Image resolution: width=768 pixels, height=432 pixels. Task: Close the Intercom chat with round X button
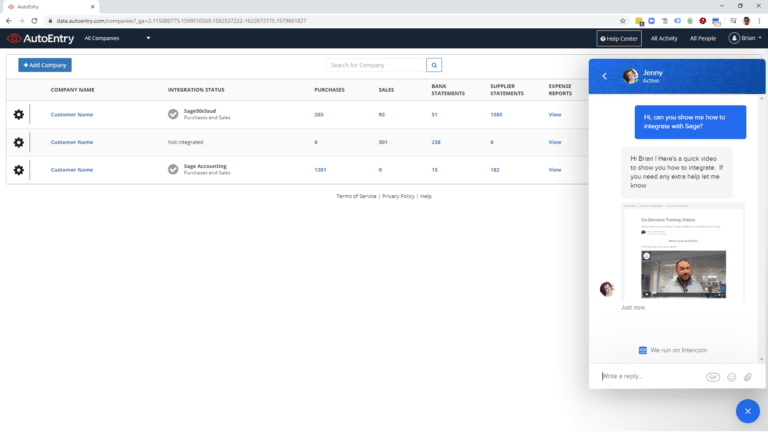pos(748,411)
